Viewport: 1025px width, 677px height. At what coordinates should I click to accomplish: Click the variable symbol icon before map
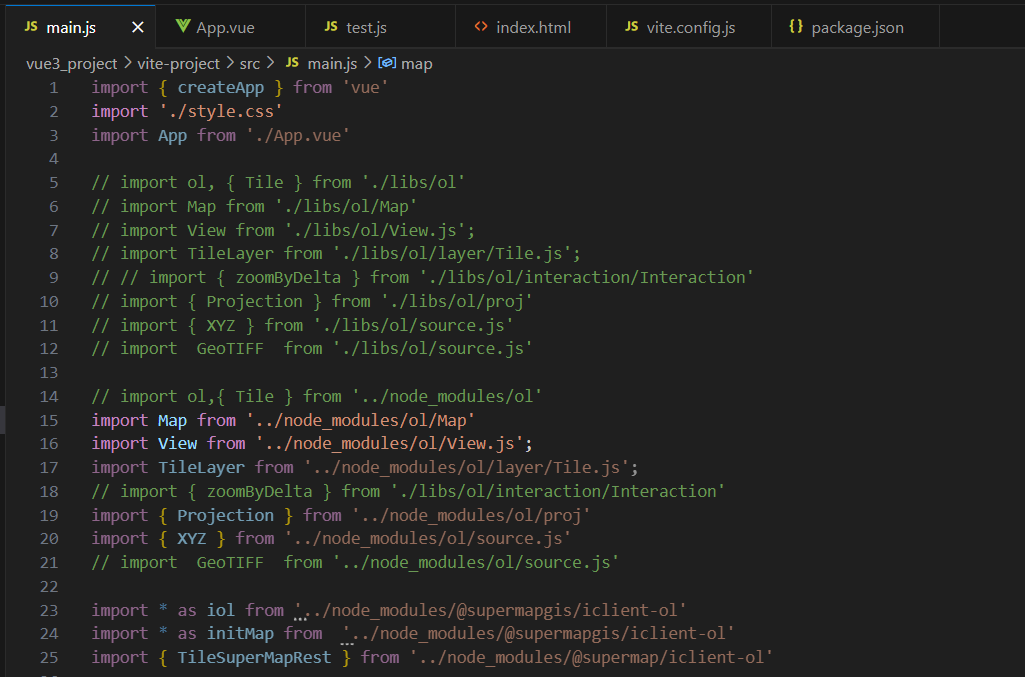(x=387, y=63)
